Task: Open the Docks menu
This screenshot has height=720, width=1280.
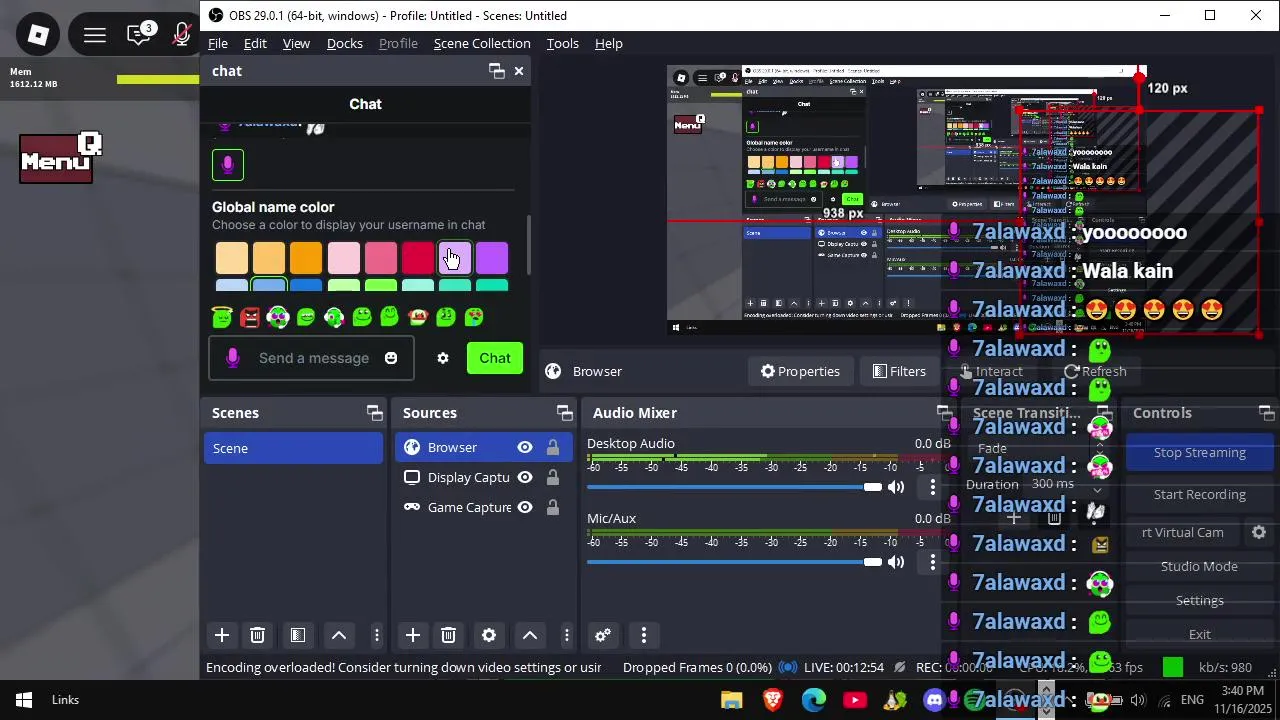Action: [345, 43]
